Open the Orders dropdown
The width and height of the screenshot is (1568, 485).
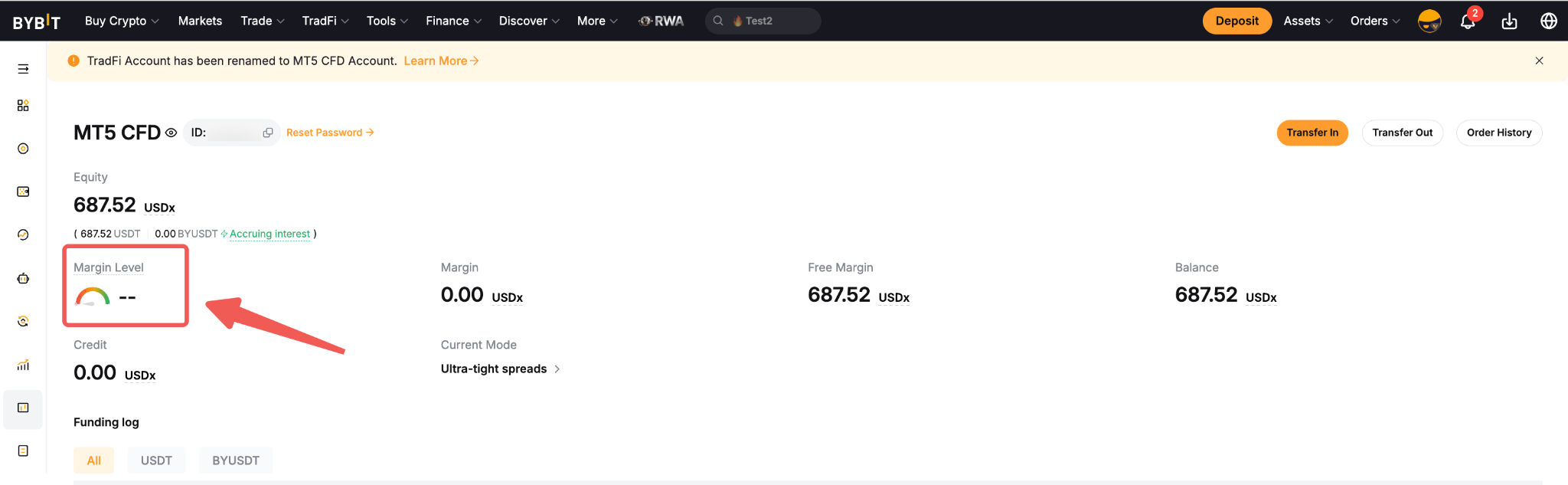(x=1375, y=21)
